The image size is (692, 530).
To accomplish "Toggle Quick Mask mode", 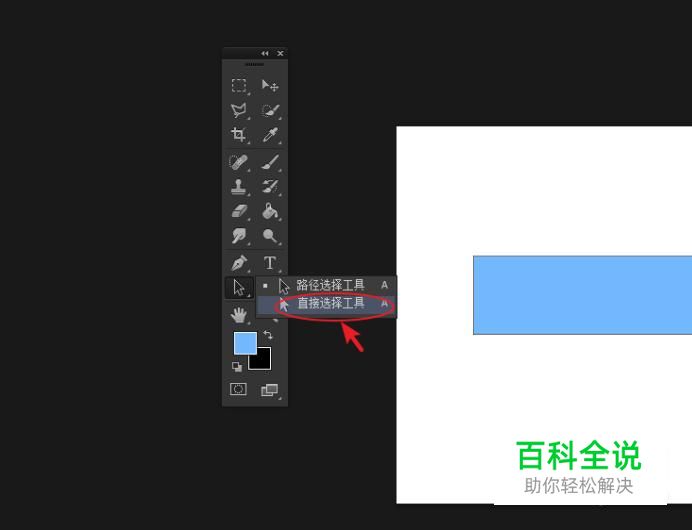I will click(238, 389).
